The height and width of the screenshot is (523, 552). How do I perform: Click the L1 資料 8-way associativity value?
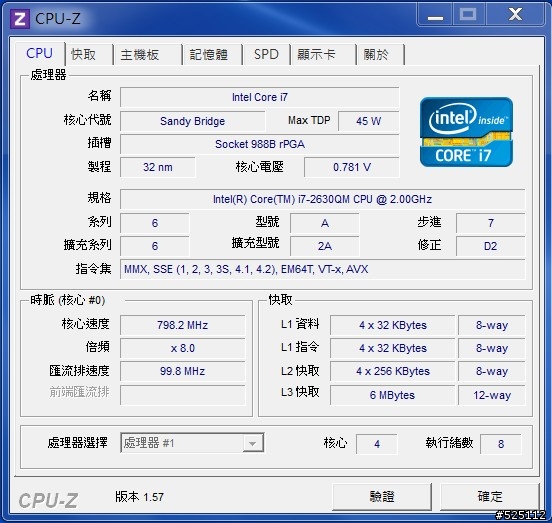(492, 325)
